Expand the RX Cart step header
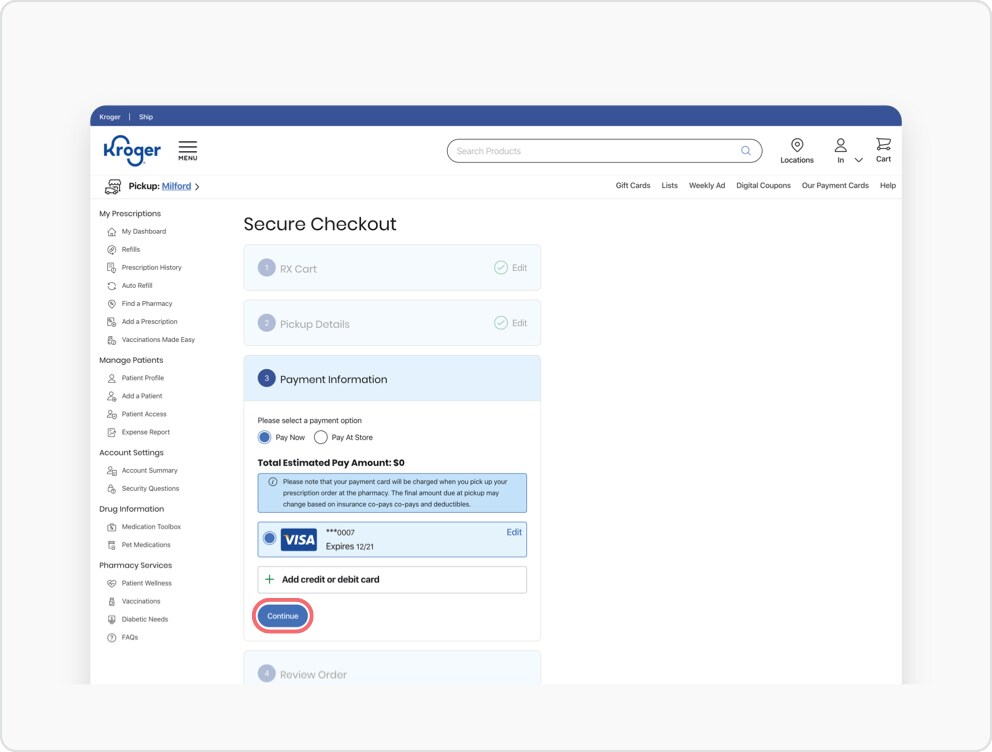992x752 pixels. [x=392, y=268]
